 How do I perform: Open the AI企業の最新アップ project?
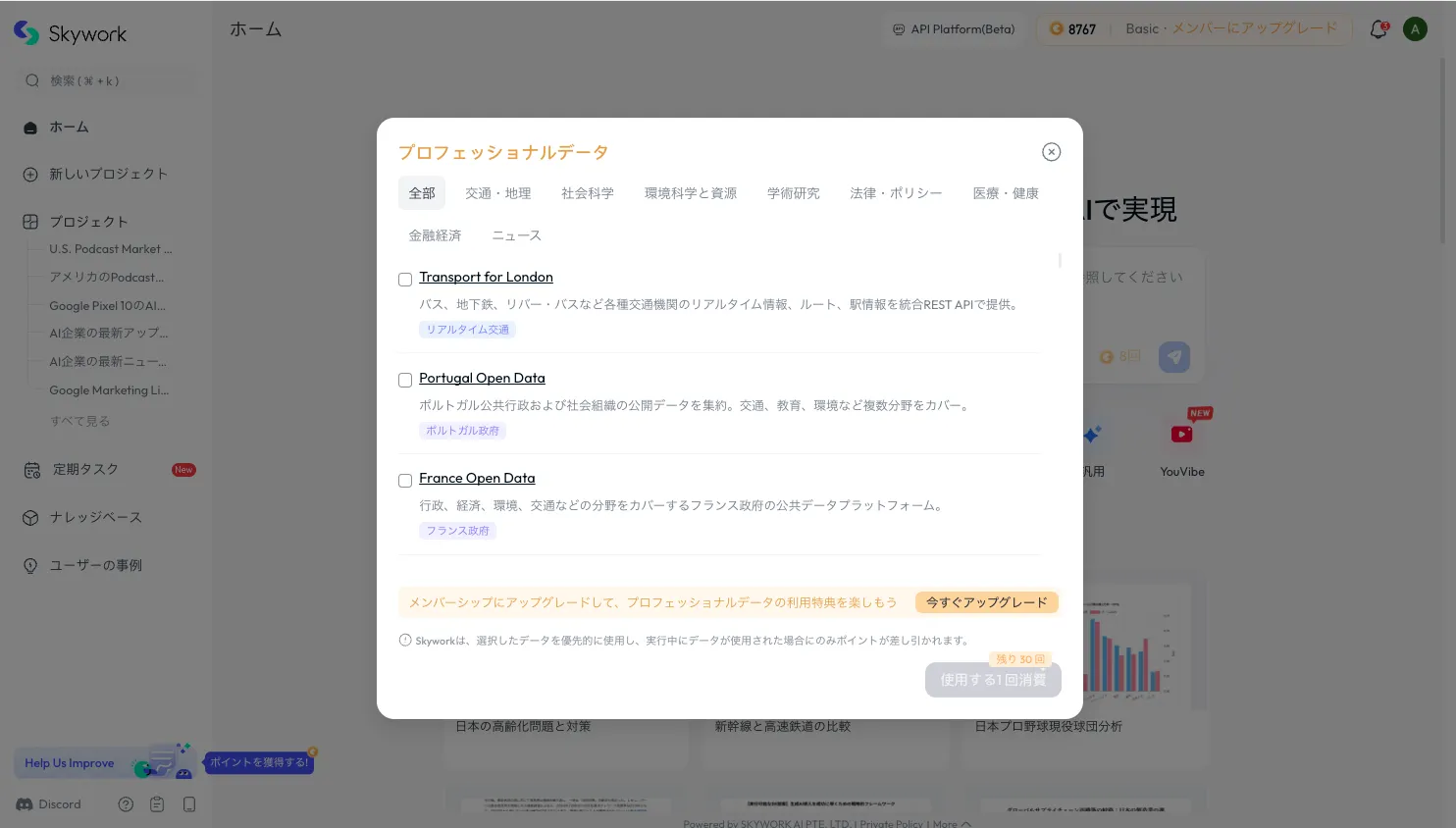click(x=108, y=334)
